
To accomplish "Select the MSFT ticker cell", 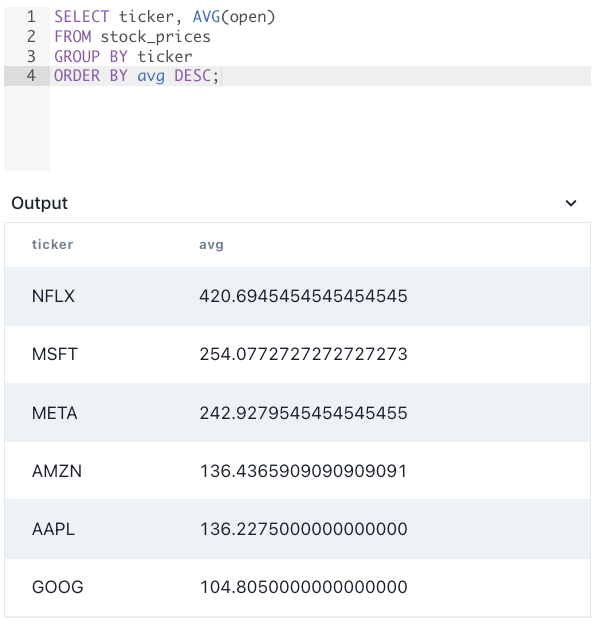I will (55, 354).
